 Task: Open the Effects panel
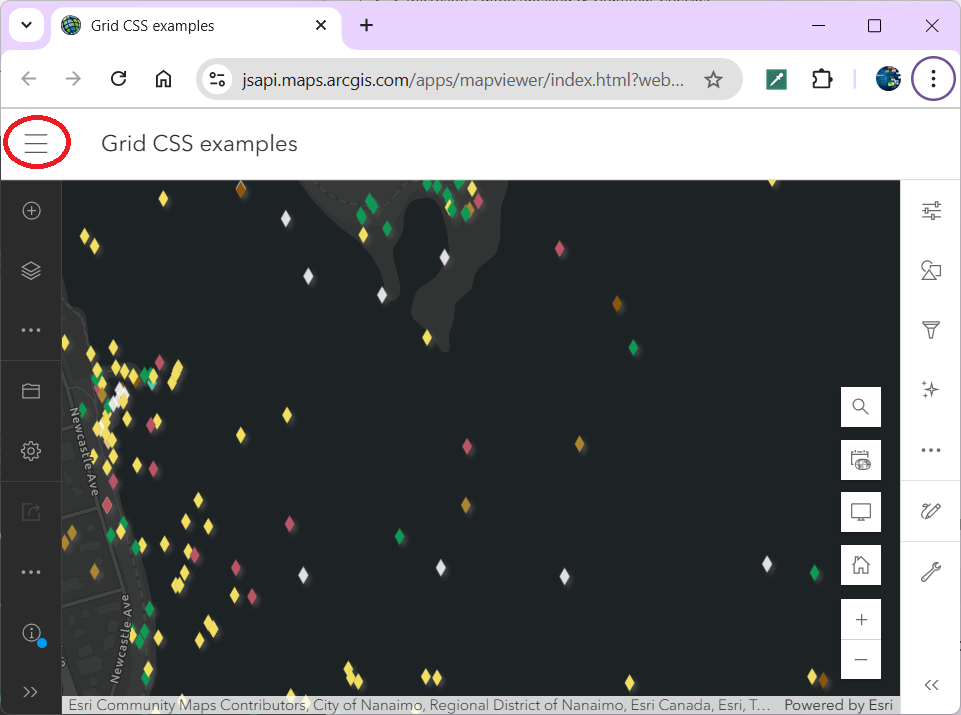tap(930, 390)
